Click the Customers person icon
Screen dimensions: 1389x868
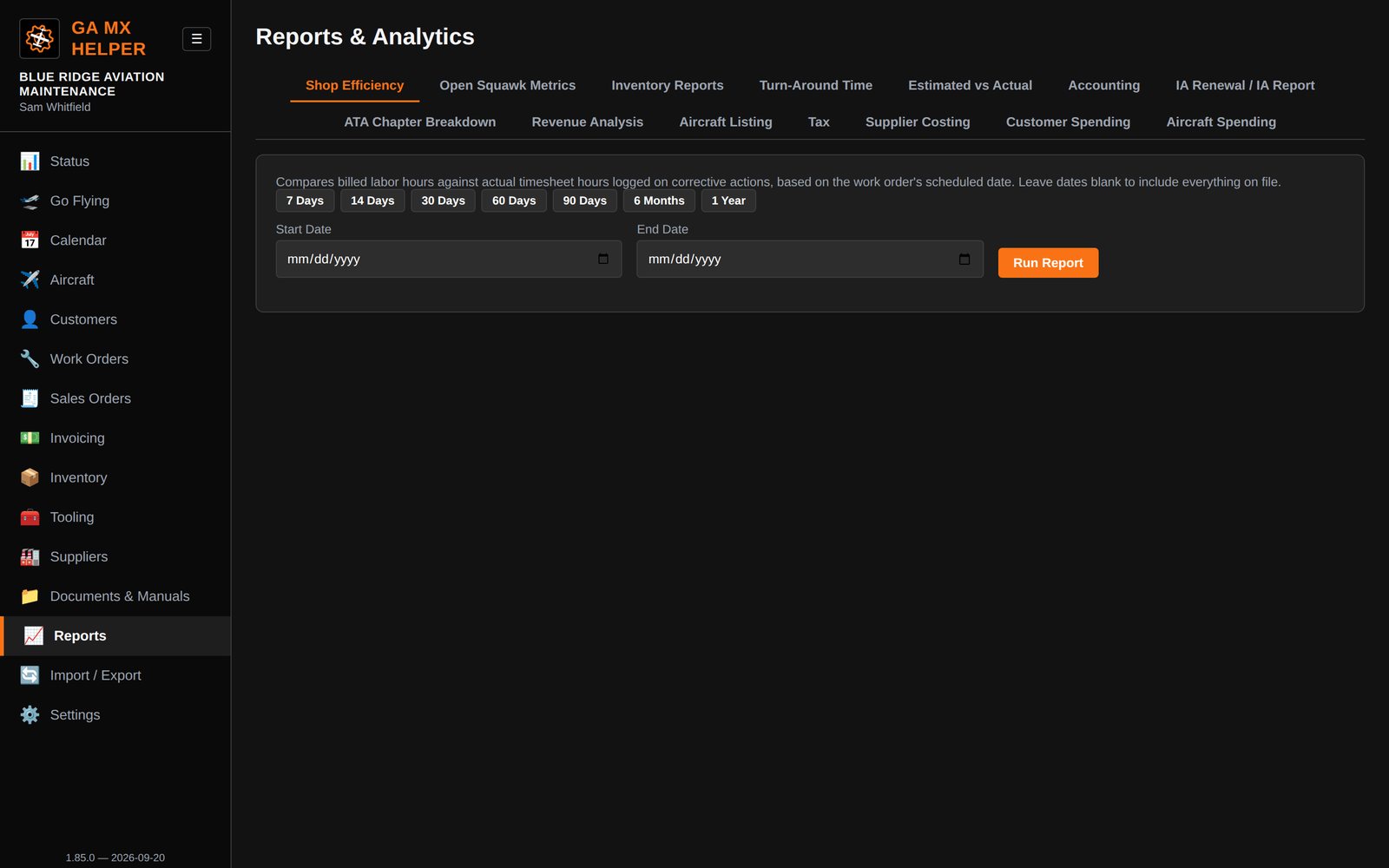point(30,319)
